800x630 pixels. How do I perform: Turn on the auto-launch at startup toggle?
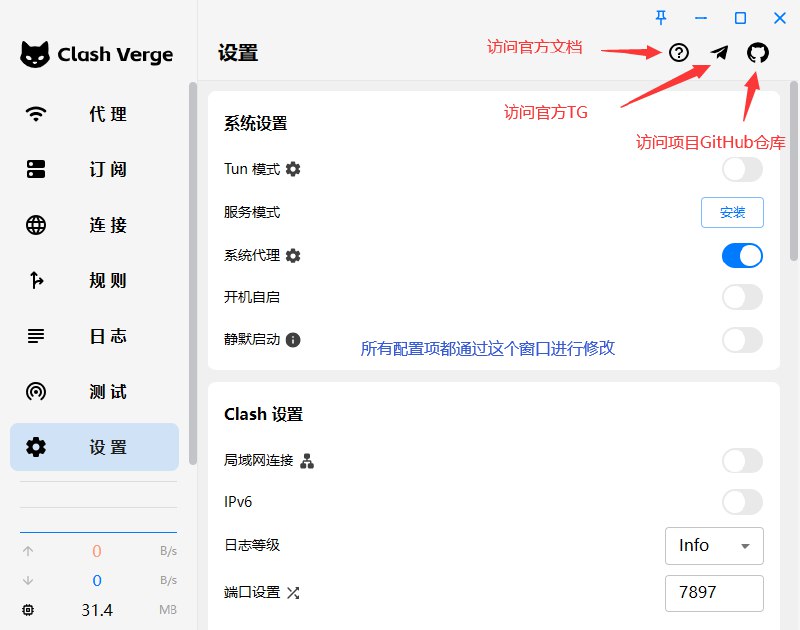742,297
